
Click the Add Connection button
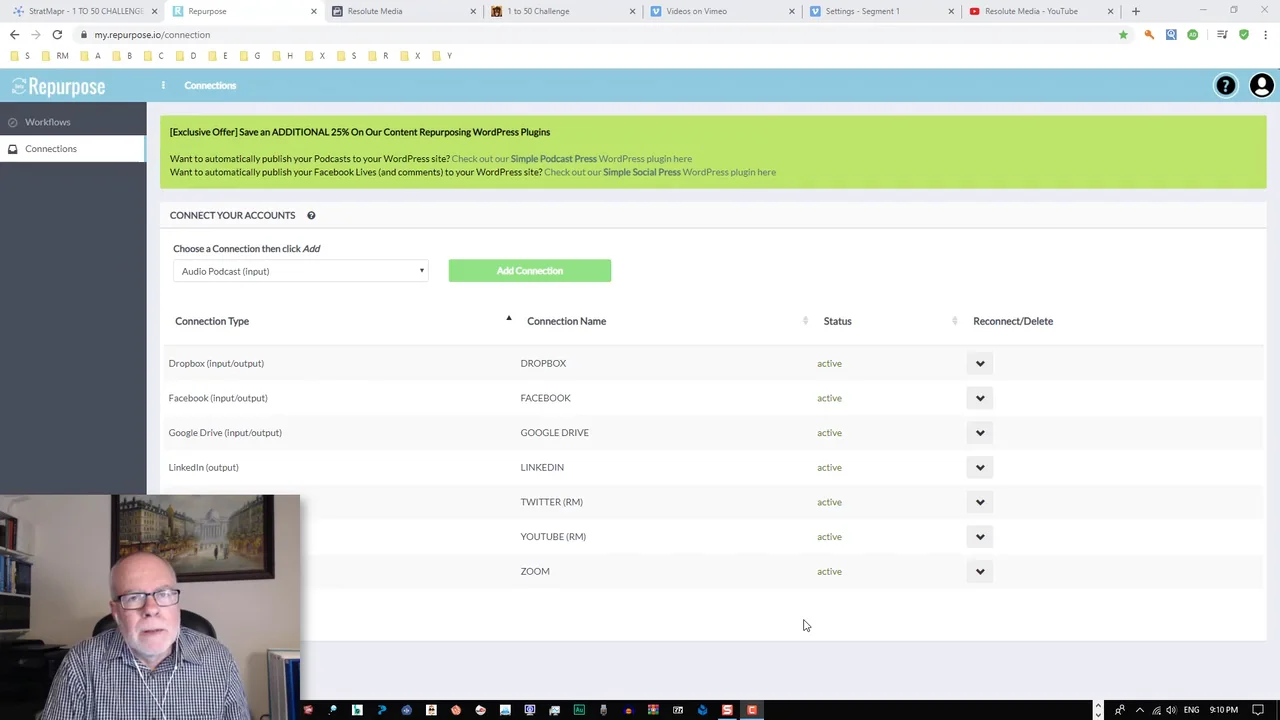pyautogui.click(x=530, y=271)
